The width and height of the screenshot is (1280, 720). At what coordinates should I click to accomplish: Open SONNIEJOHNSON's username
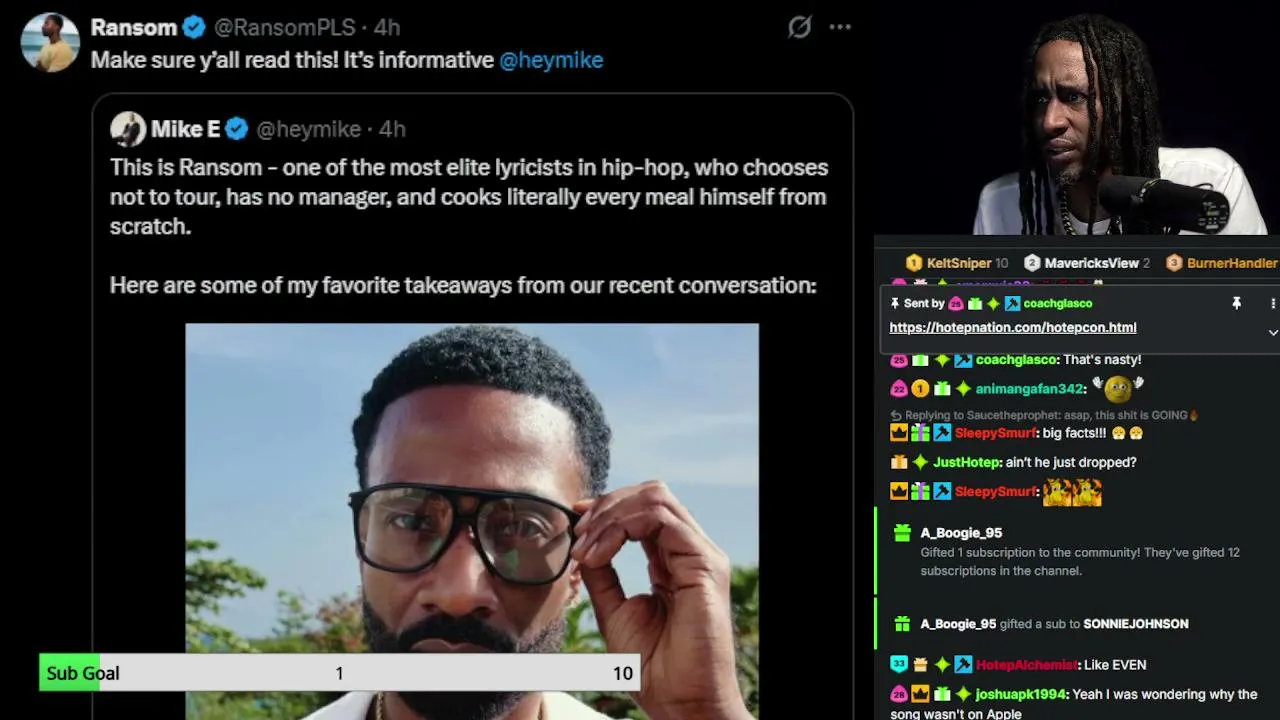click(x=1136, y=624)
